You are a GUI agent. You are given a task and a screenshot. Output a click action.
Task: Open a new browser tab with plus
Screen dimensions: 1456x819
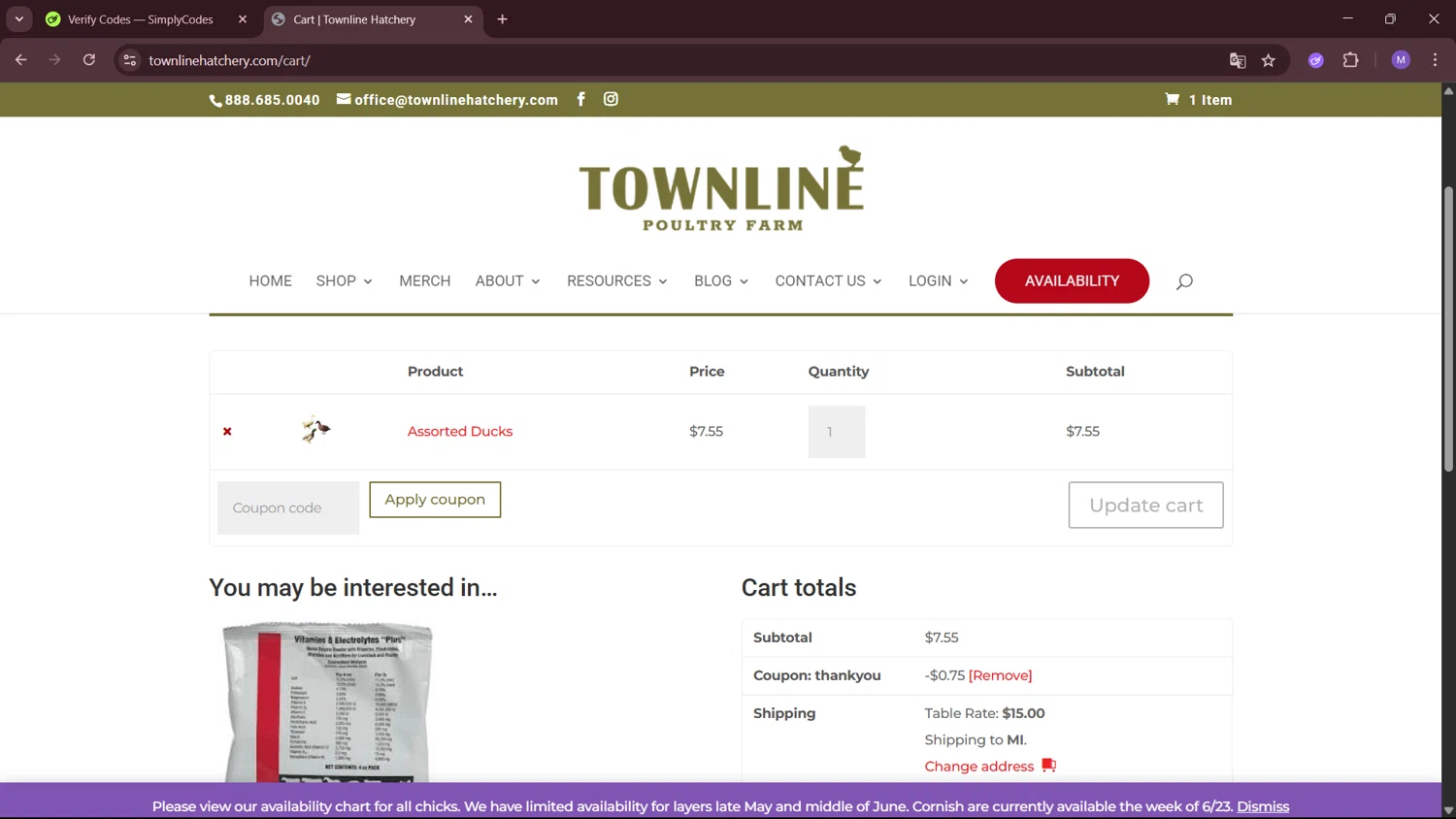click(x=502, y=19)
